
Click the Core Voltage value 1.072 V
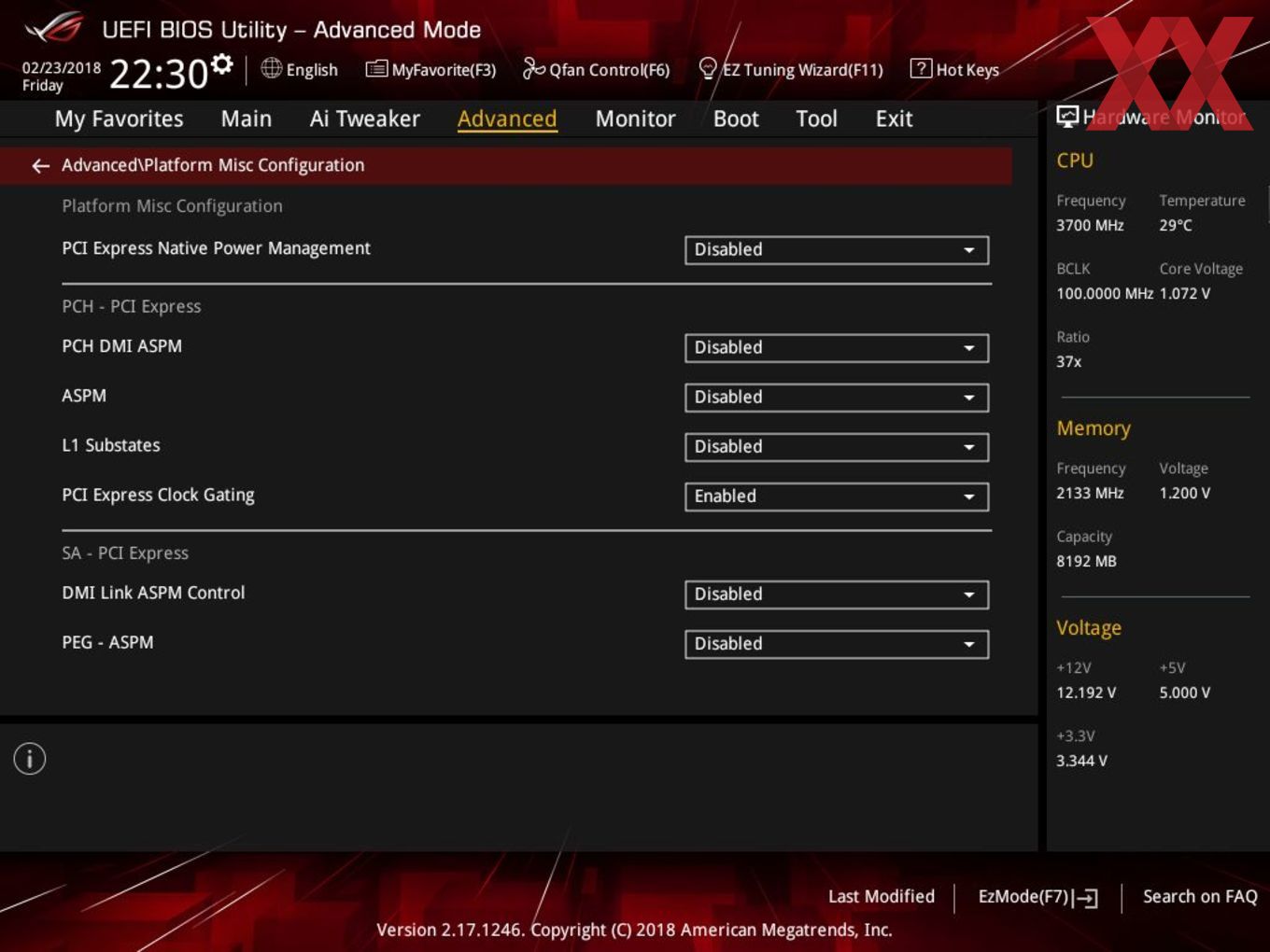click(1184, 293)
